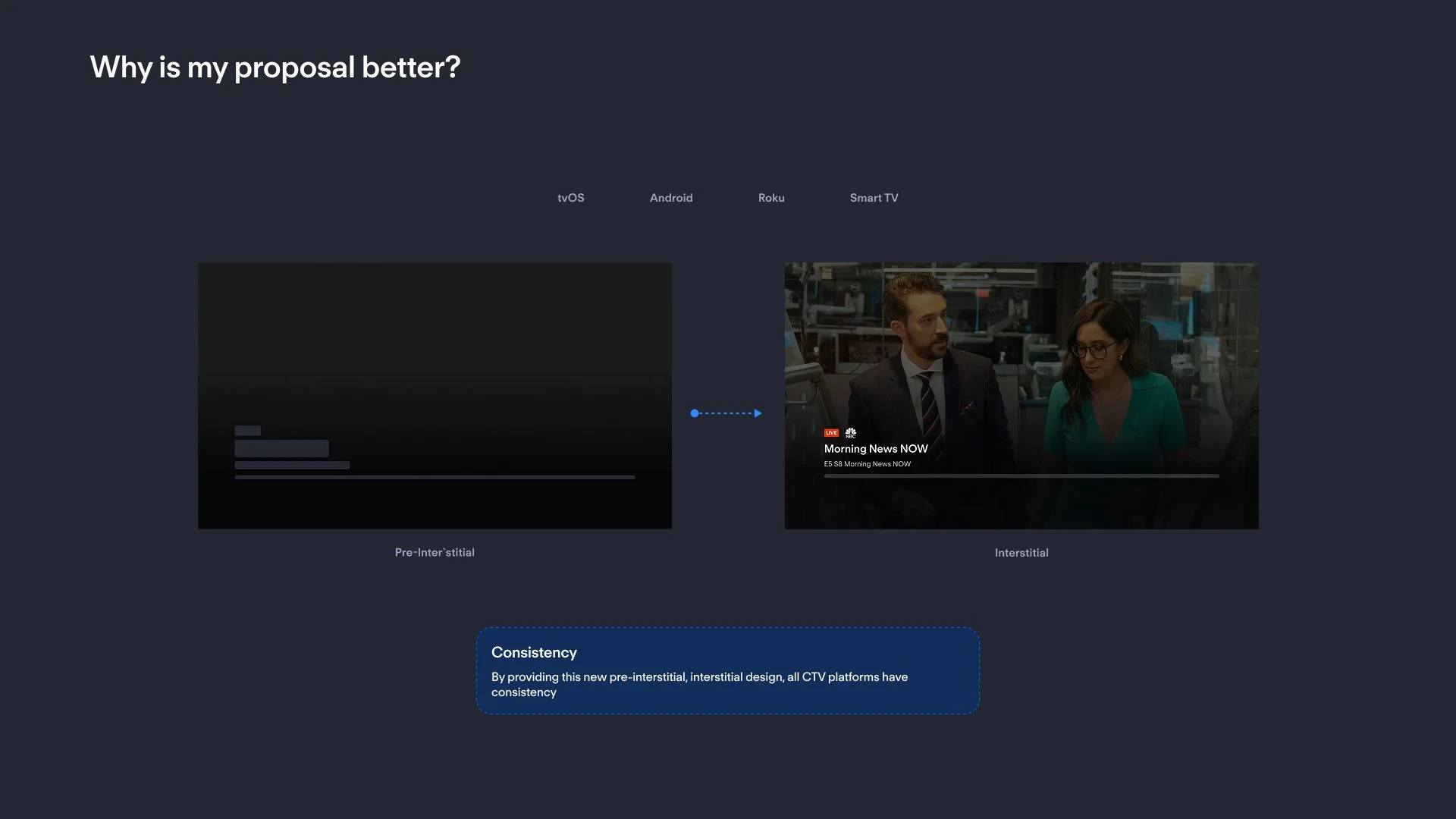Click the blue dot at arrow start
This screenshot has height=819, width=1456.
(x=695, y=413)
